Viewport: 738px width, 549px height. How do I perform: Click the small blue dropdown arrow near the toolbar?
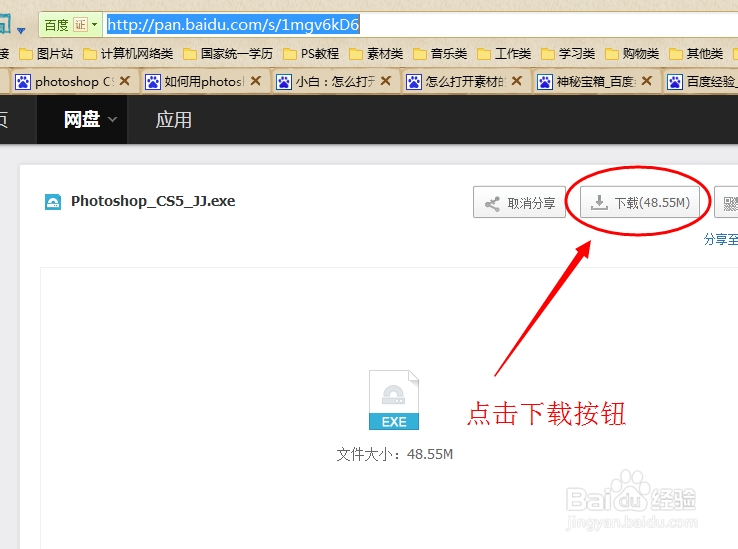pyautogui.click(x=21, y=31)
